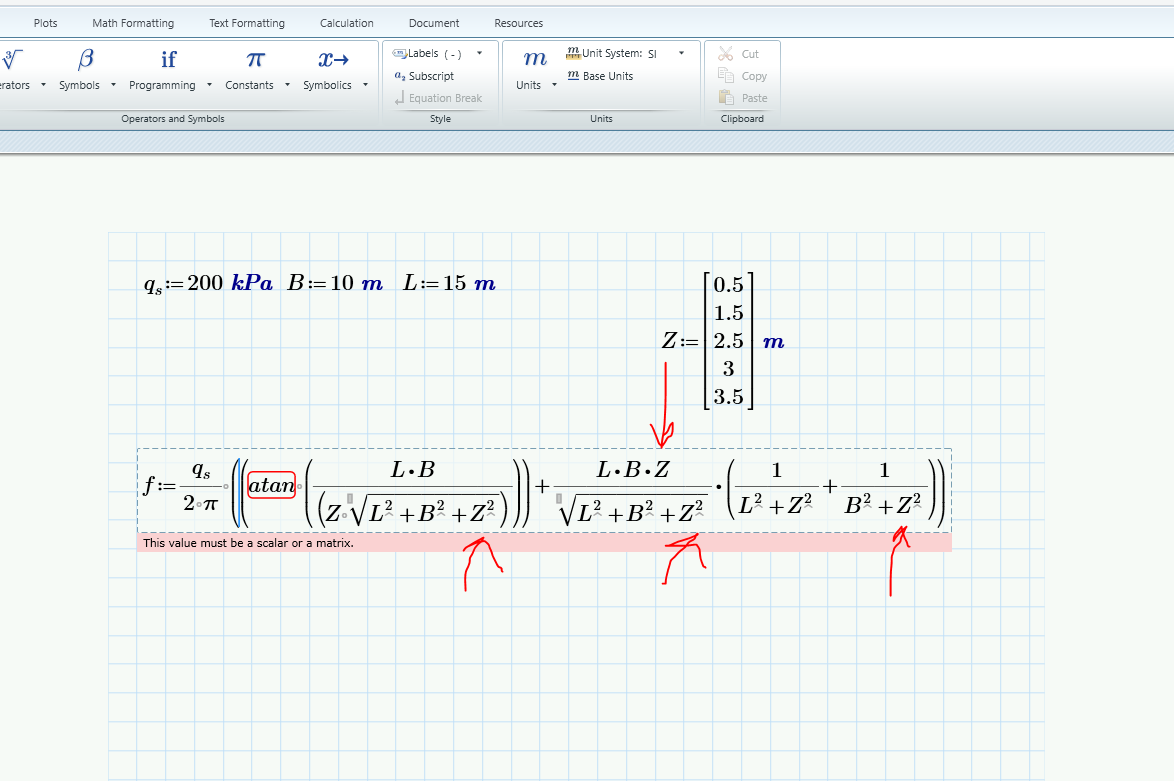This screenshot has height=781, width=1174.
Task: Open the Symbolics x-arrow icon
Action: [333, 60]
